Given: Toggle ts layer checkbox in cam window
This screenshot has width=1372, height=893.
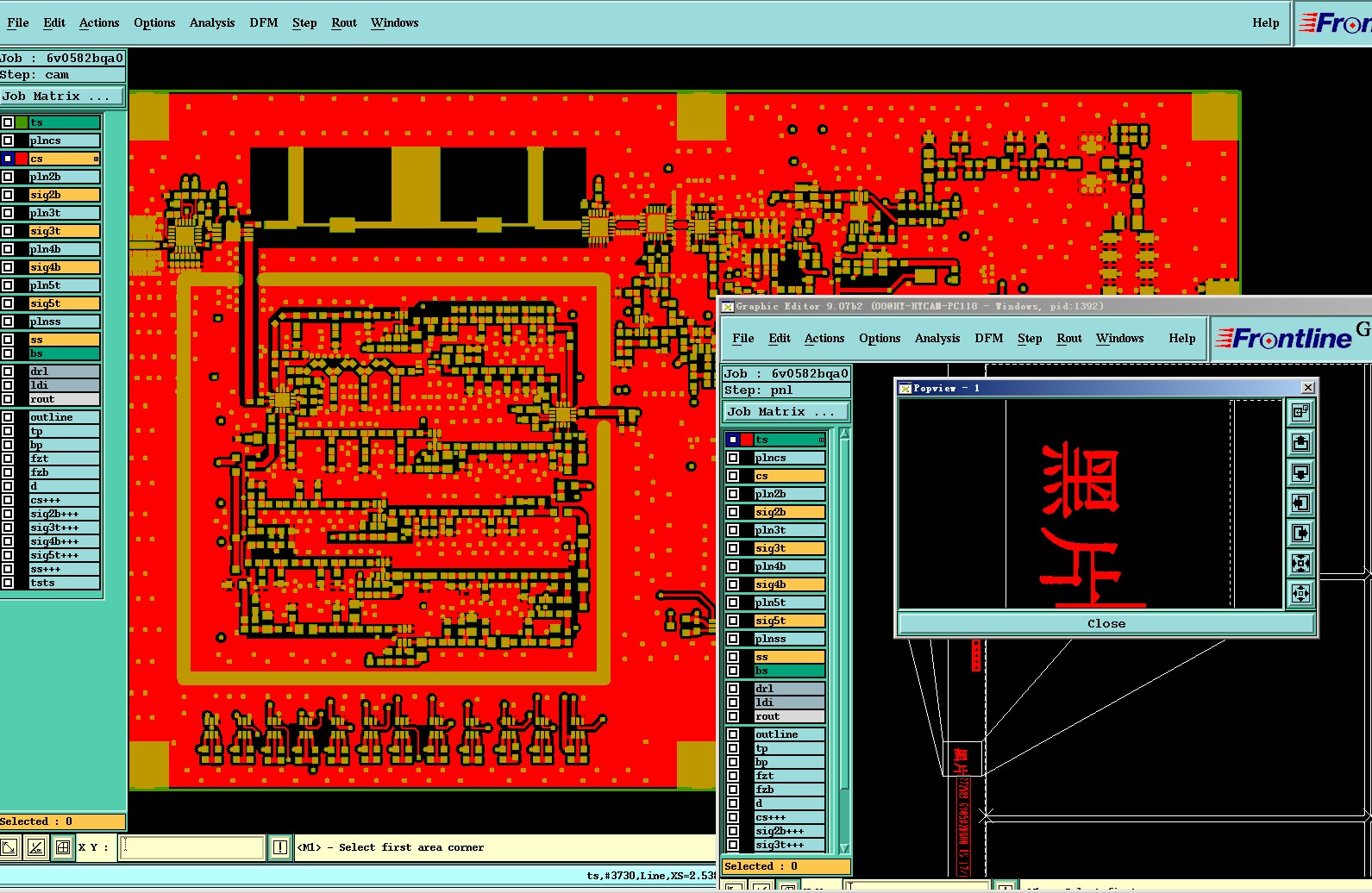Looking at the screenshot, I should click(8, 122).
